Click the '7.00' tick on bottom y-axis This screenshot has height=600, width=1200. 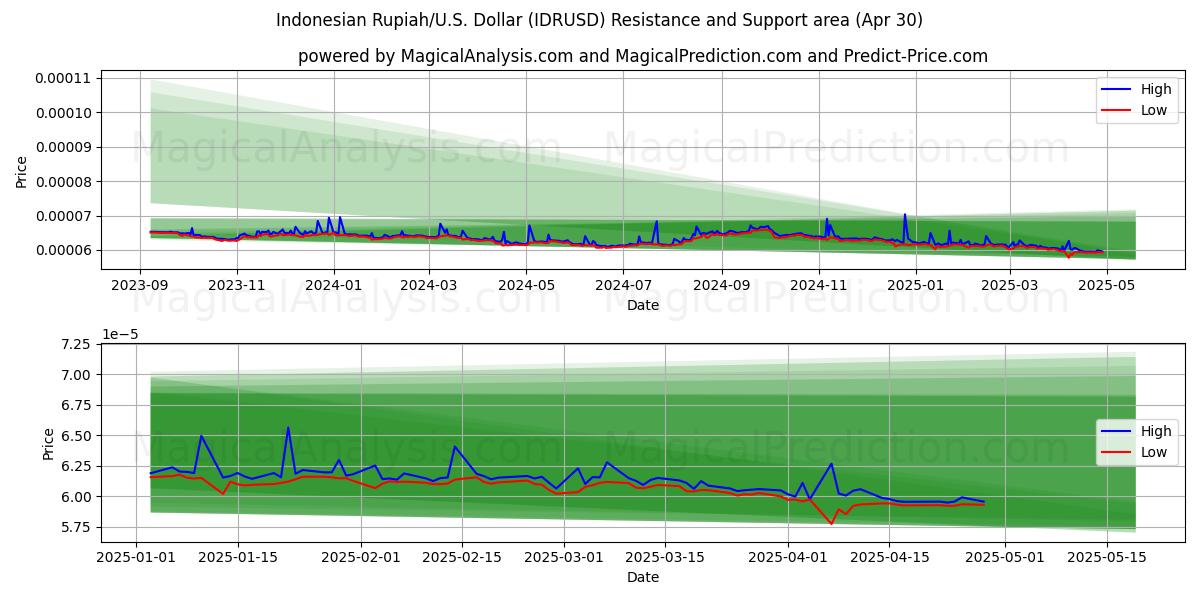[76, 375]
